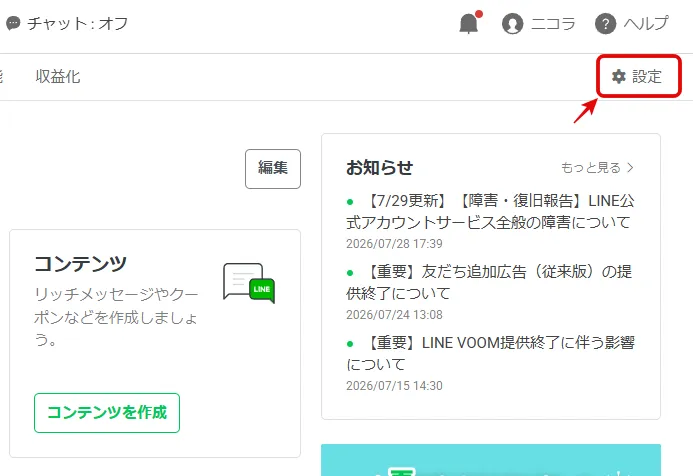The height and width of the screenshot is (476, 693).
Task: Click the コンテンツ card heading
Action: coord(81,264)
